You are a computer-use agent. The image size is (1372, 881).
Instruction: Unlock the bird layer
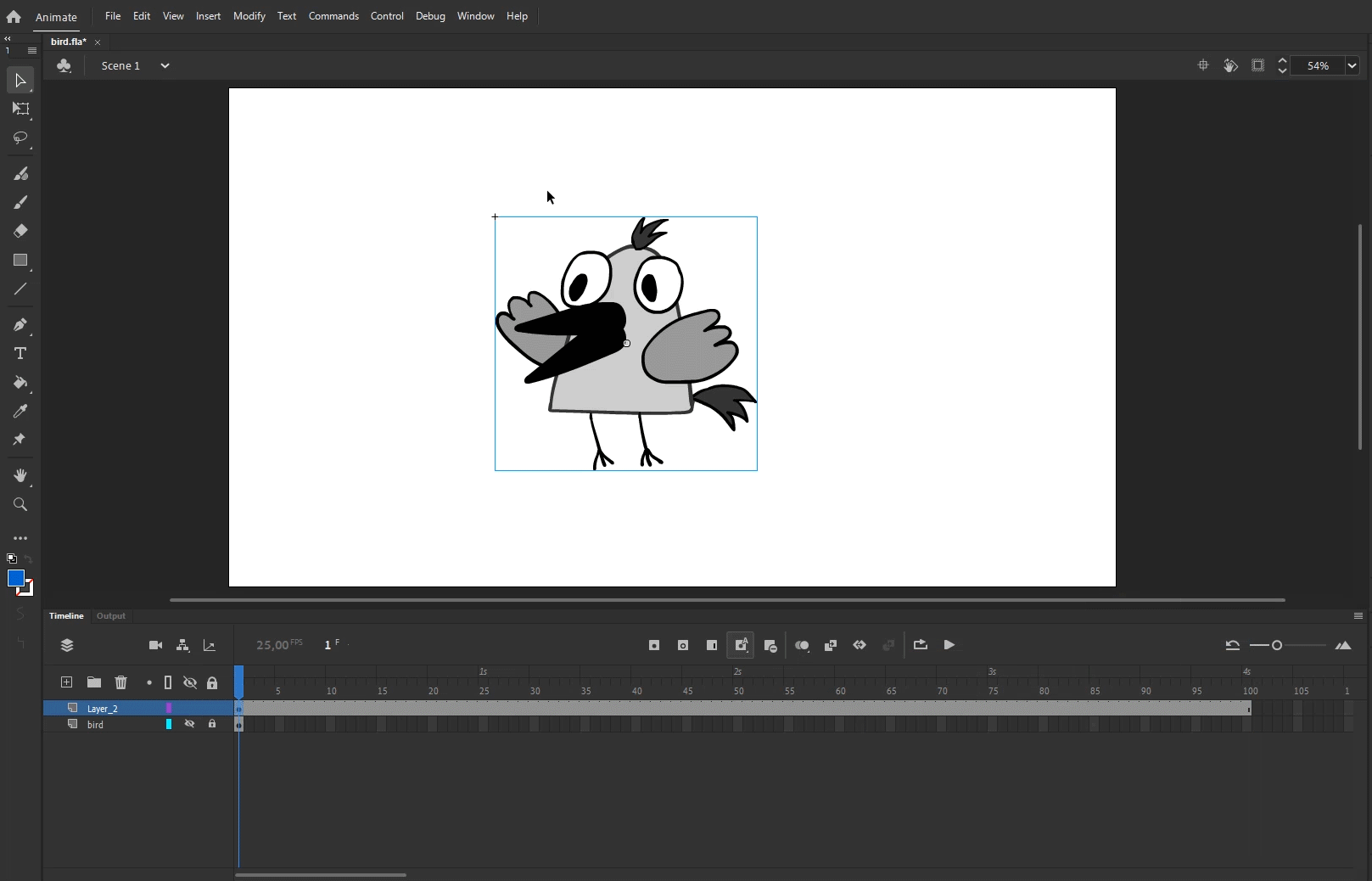212,724
